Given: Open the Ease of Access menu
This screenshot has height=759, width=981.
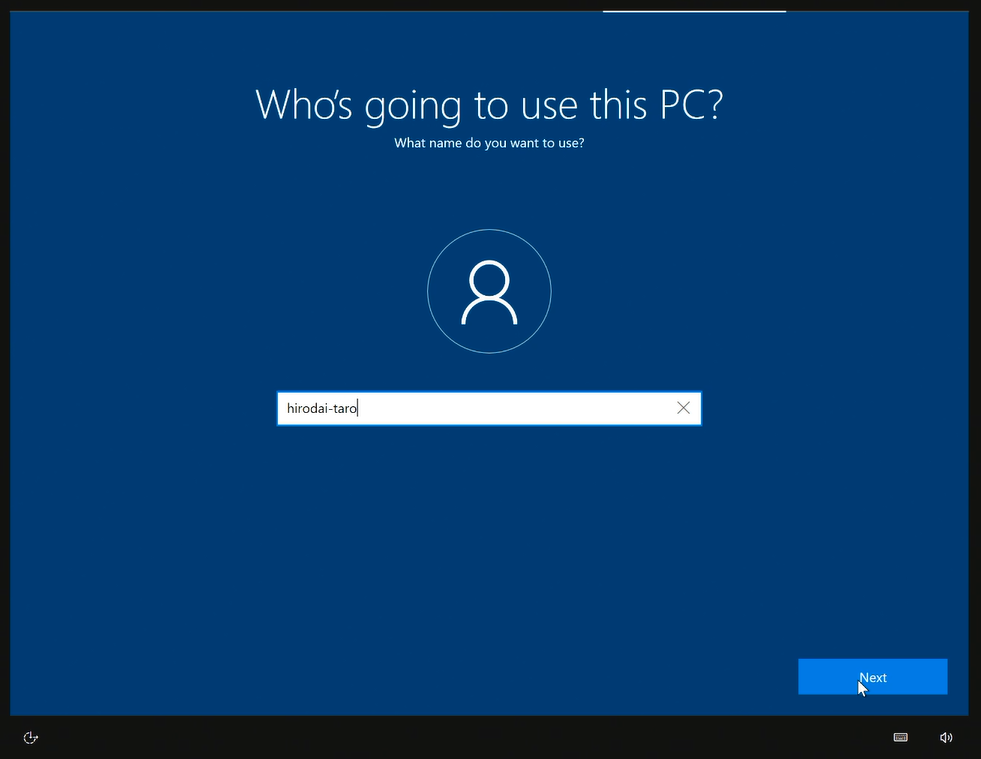Looking at the screenshot, I should pos(31,738).
